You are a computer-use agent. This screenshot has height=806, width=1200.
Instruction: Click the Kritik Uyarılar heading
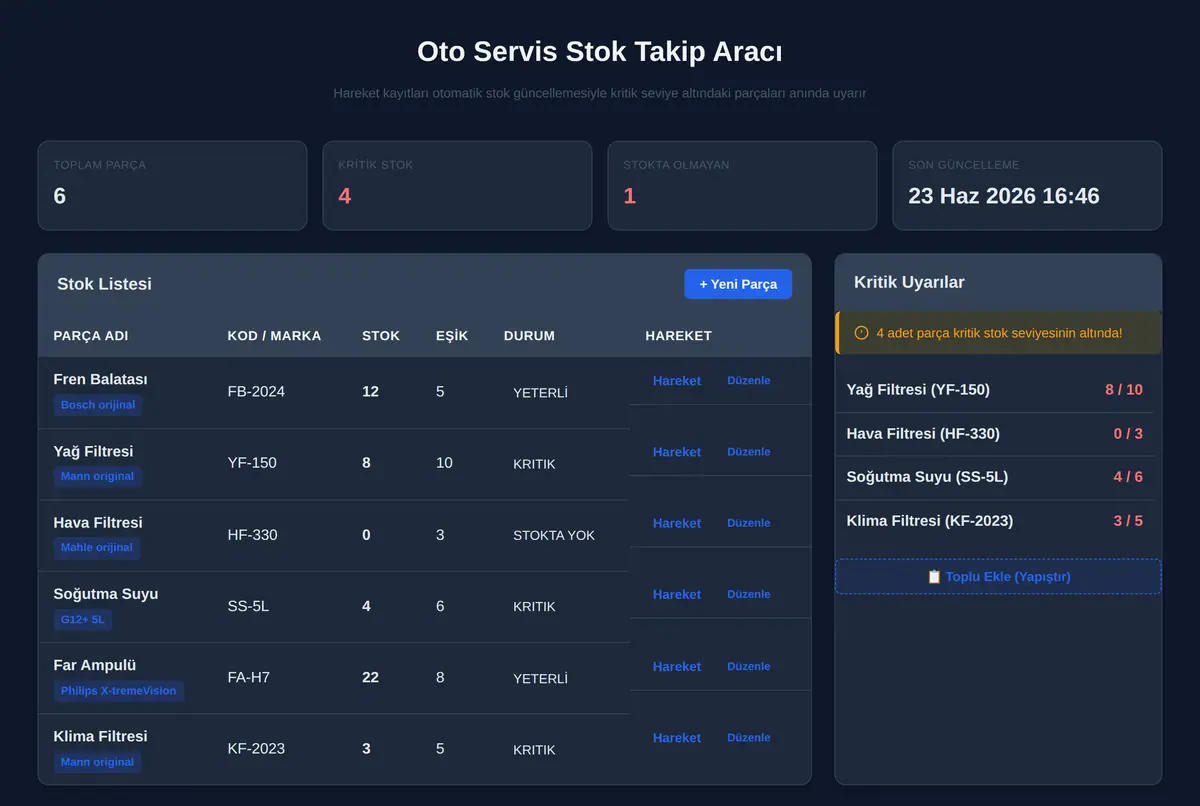(x=909, y=282)
